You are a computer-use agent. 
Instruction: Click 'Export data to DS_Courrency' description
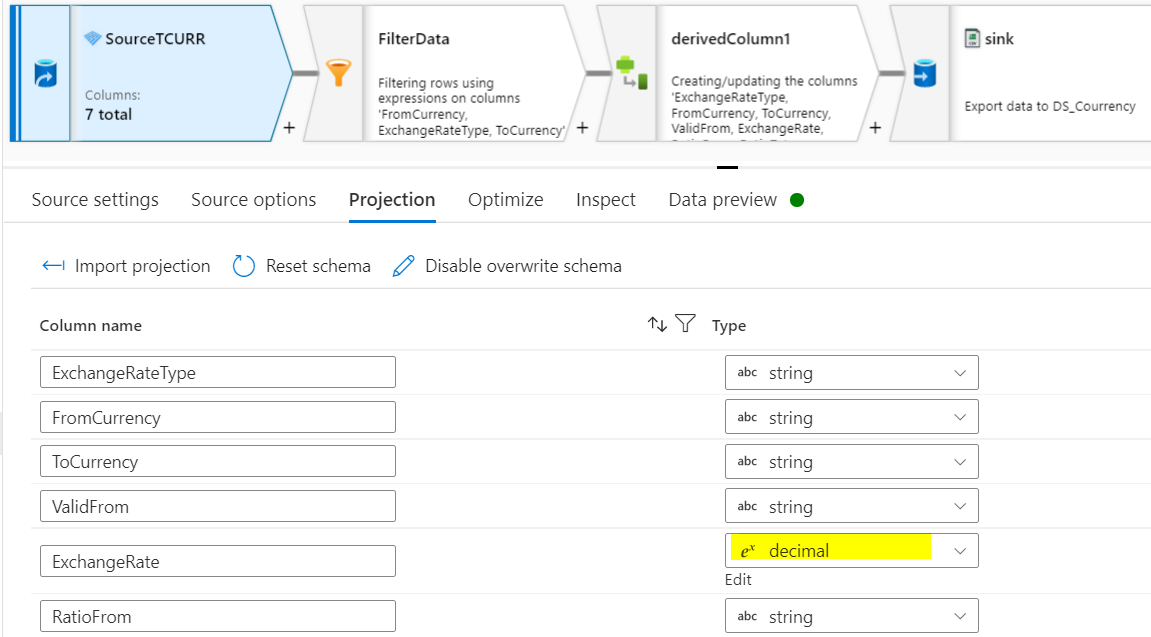[1050, 106]
